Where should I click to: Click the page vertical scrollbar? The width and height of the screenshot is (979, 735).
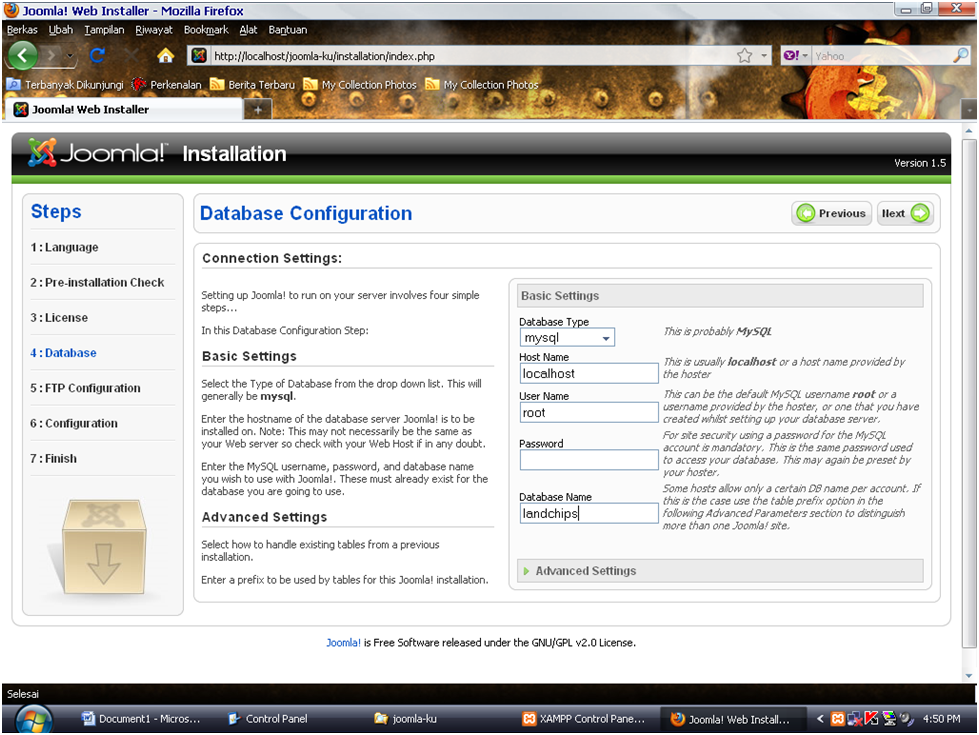(x=968, y=393)
